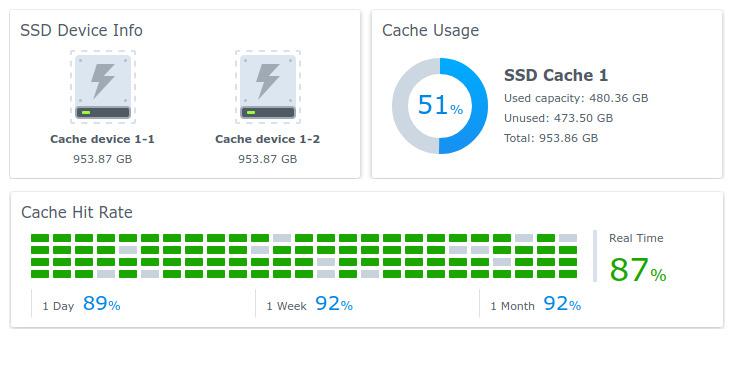This screenshot has height=379, width=751.
Task: Click the Unused 473.50 GB line
Action: click(x=558, y=118)
